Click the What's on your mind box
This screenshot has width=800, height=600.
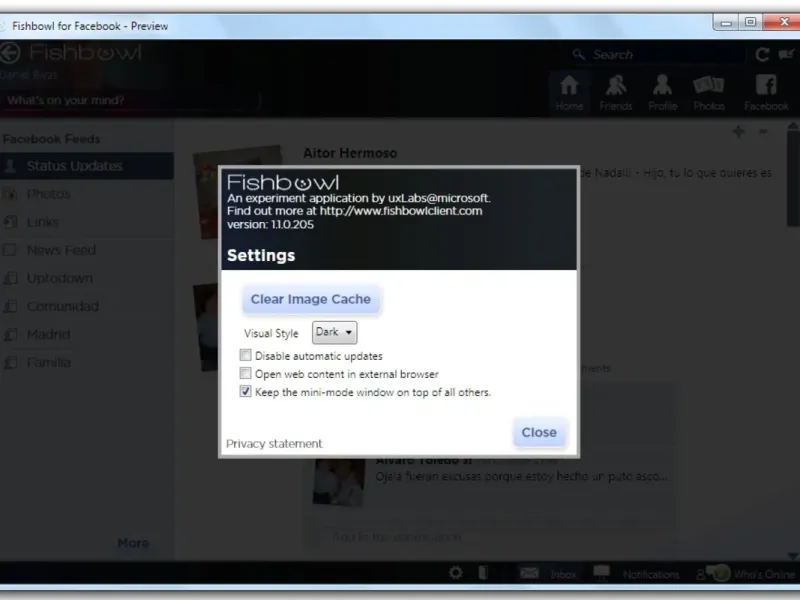click(130, 100)
